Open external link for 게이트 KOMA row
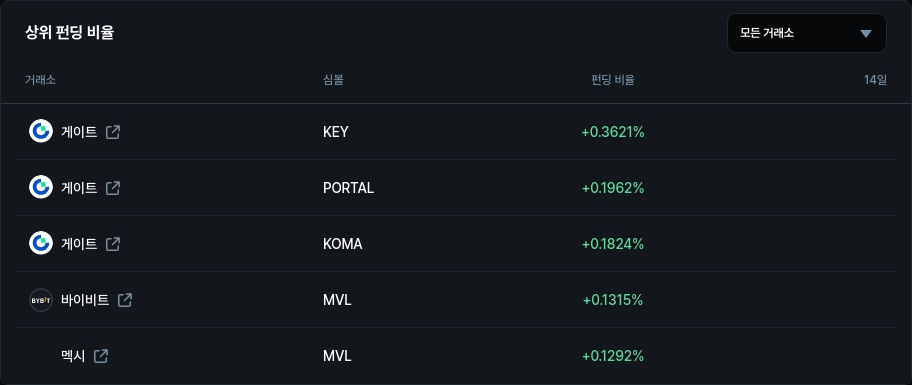 pos(113,244)
